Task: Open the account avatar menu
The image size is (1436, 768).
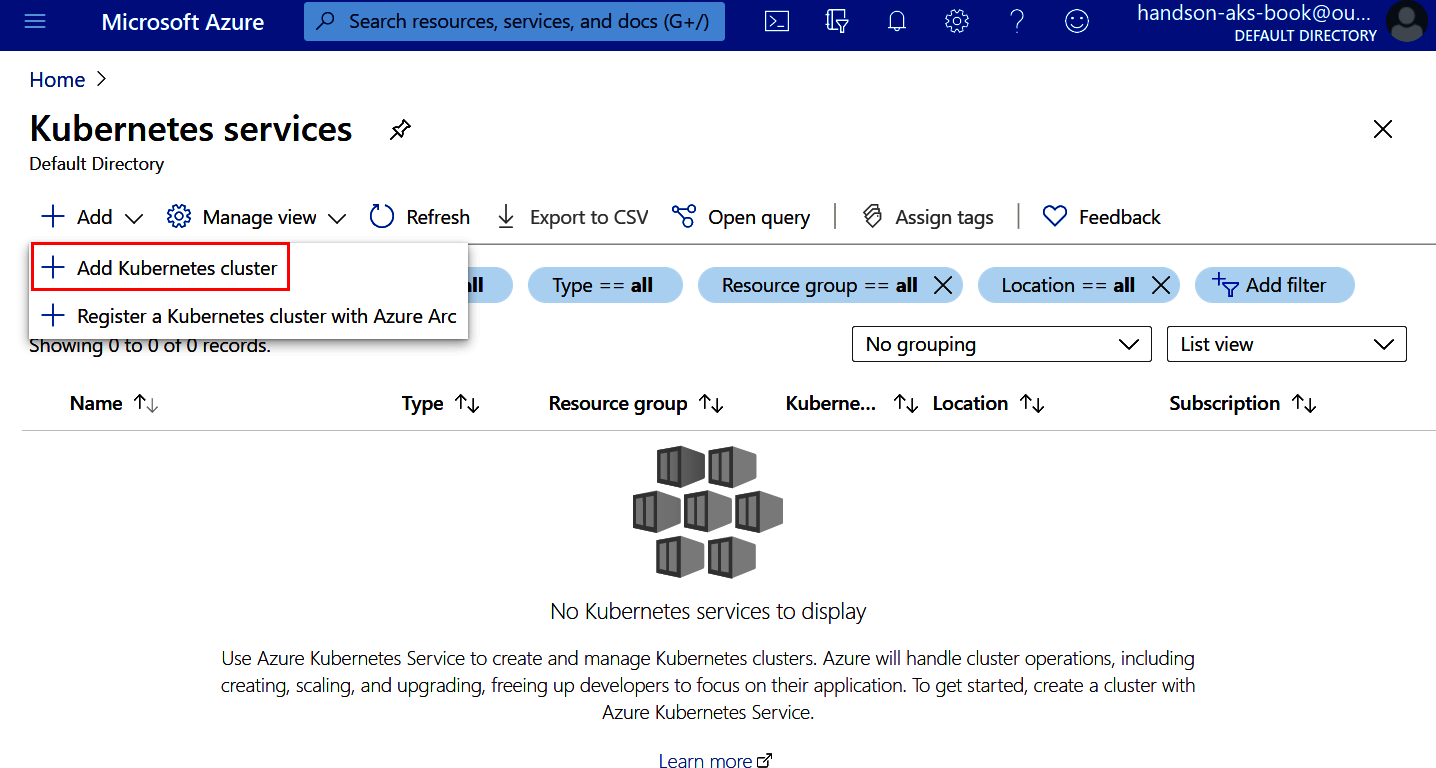Action: click(x=1407, y=22)
